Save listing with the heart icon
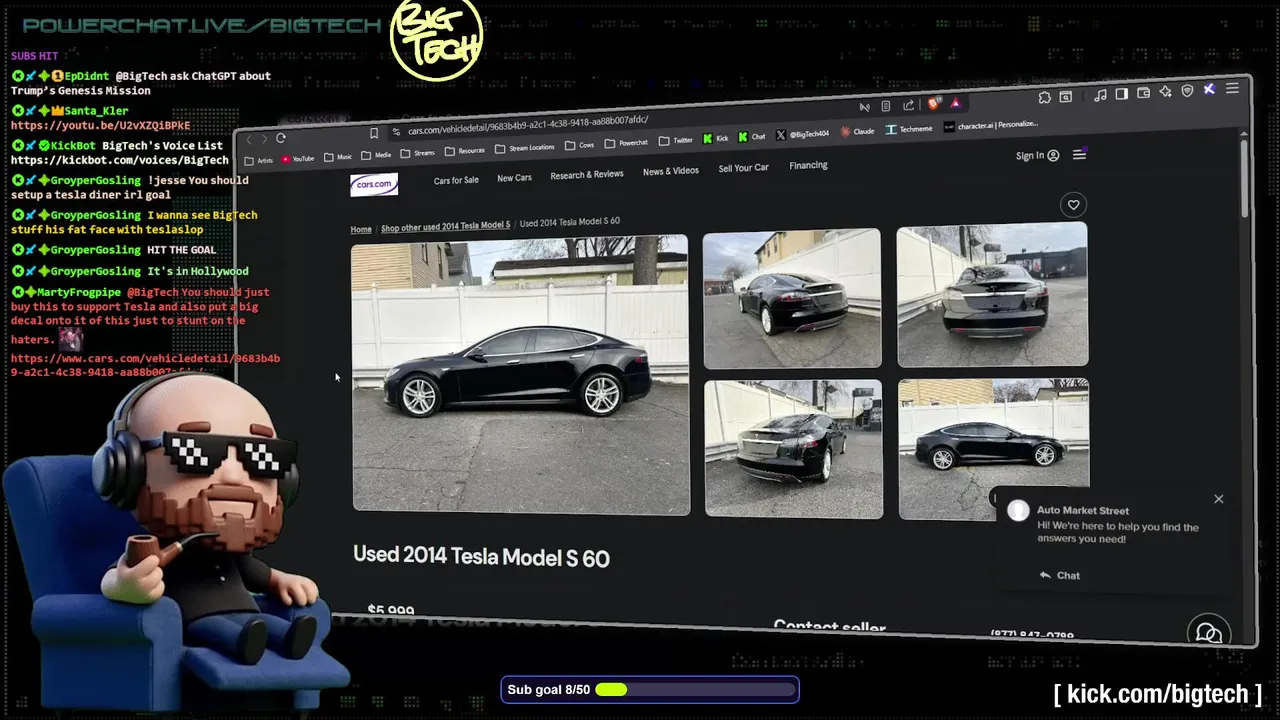 pyautogui.click(x=1073, y=205)
